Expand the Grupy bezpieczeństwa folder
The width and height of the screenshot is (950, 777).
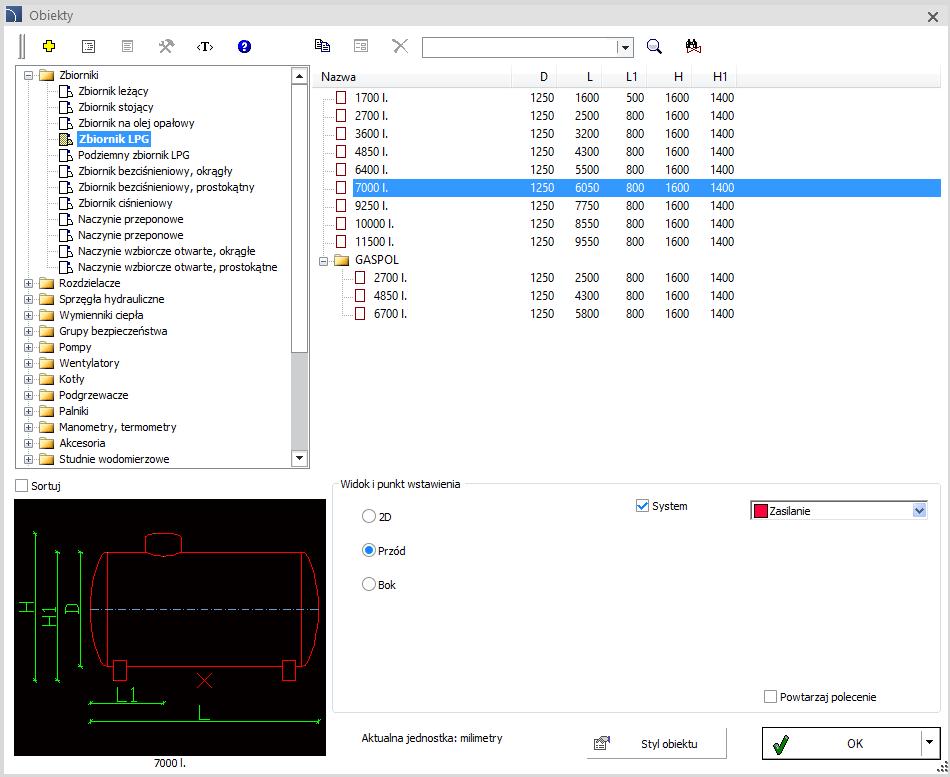tap(28, 332)
